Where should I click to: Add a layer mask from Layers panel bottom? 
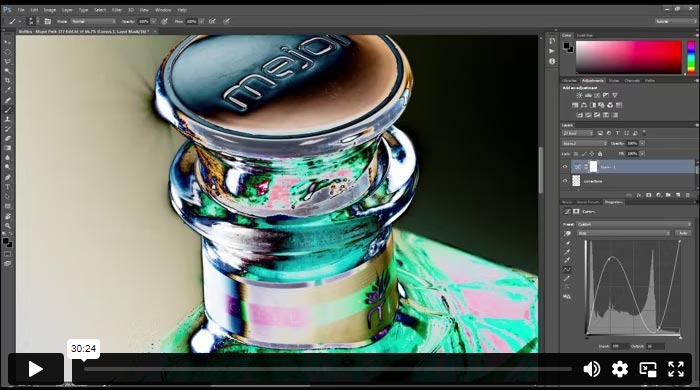(x=649, y=195)
